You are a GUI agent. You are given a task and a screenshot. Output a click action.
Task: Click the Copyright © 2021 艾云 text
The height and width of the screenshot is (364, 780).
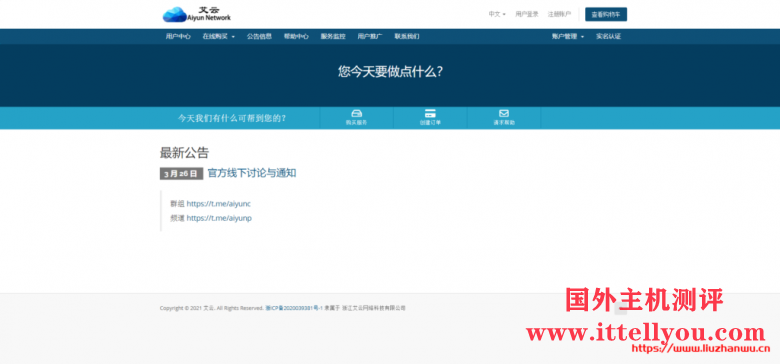187,308
